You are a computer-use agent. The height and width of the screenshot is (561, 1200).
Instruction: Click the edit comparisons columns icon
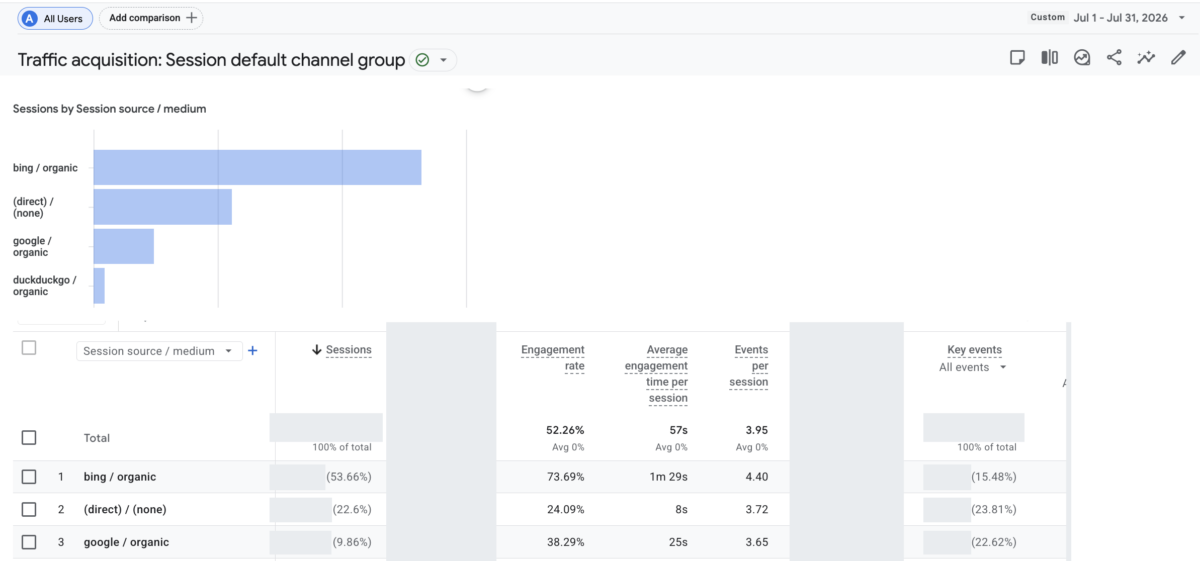[x=1049, y=58]
